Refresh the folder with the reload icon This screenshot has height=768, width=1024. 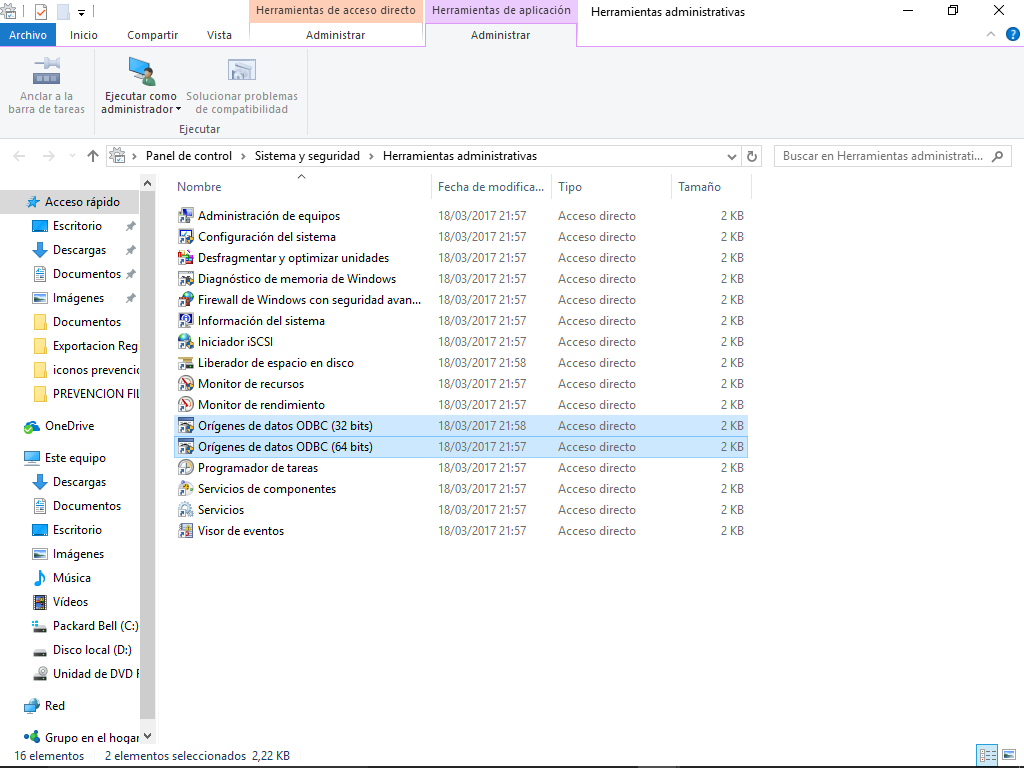pyautogui.click(x=752, y=156)
